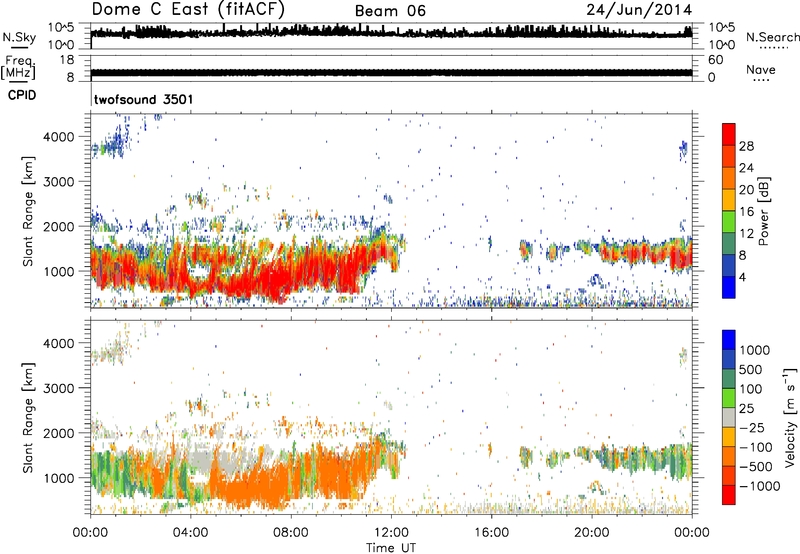This screenshot has width=800, height=554.
Task: Click the "4" label on Power colorbar
Action: click(742, 277)
